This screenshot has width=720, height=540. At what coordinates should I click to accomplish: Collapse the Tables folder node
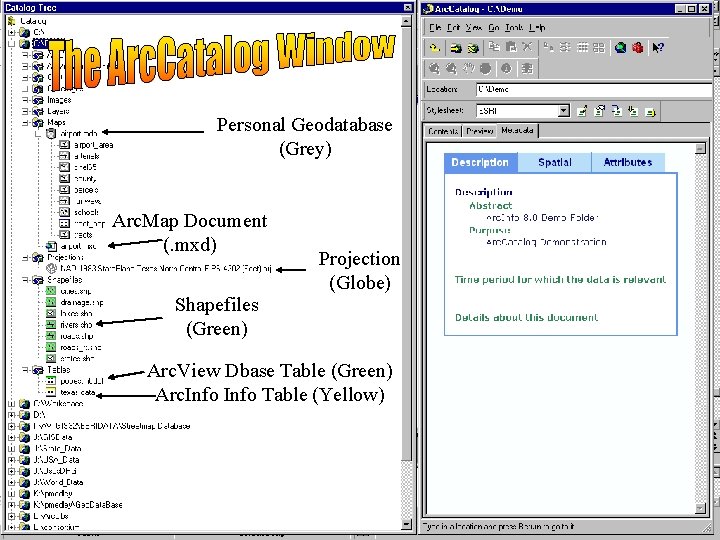point(25,370)
